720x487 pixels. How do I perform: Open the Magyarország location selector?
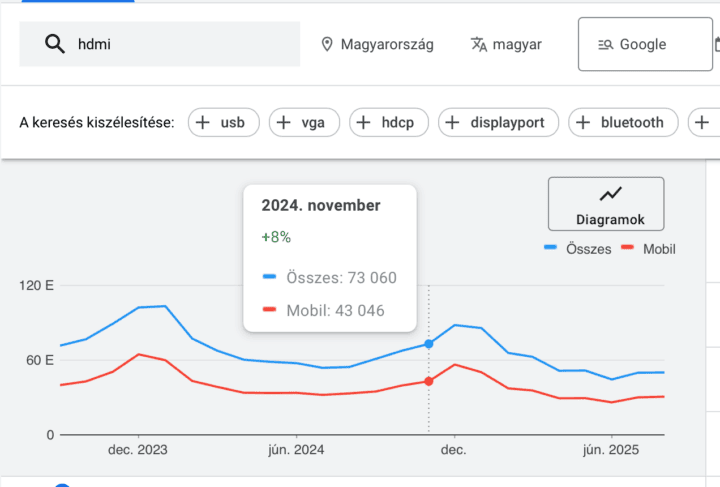click(376, 44)
